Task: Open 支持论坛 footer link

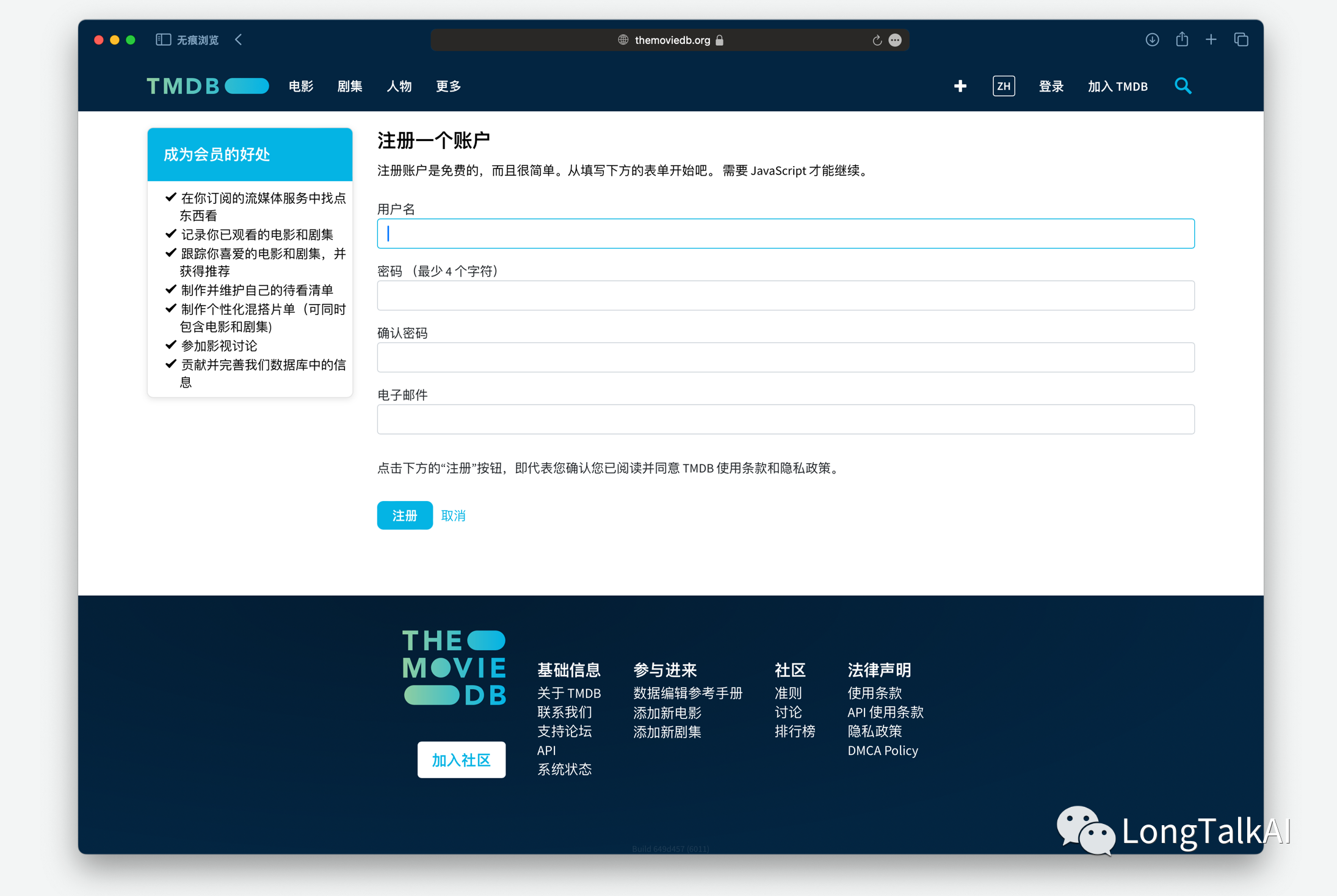Action: coord(565,731)
